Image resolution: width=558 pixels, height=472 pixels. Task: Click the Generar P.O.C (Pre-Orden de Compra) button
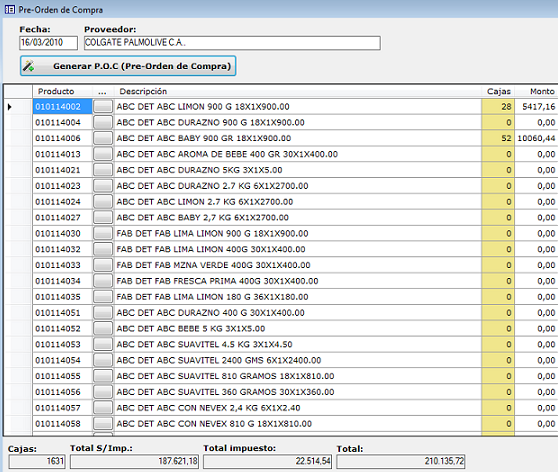[x=128, y=66]
